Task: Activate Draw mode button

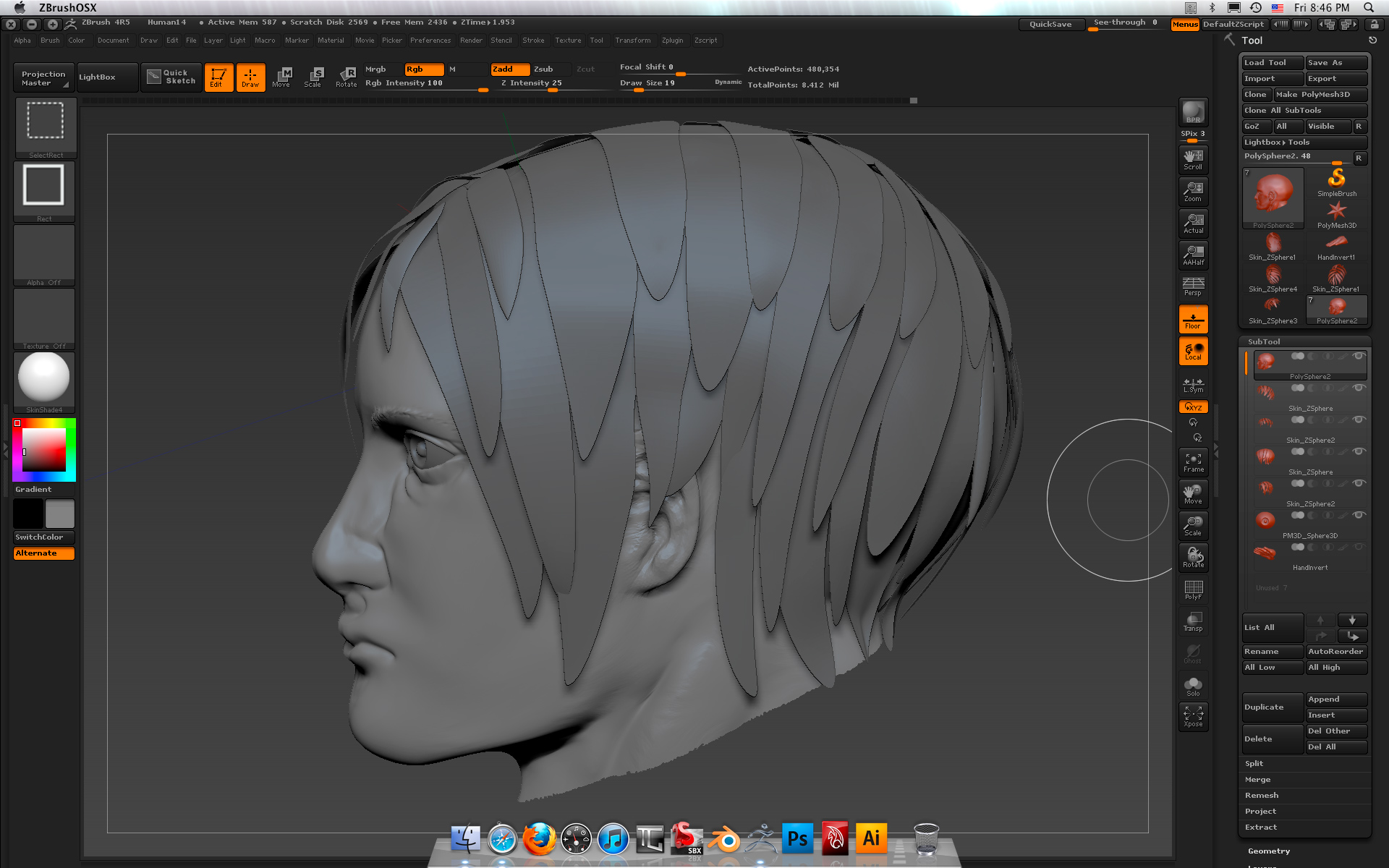Action: [250, 77]
